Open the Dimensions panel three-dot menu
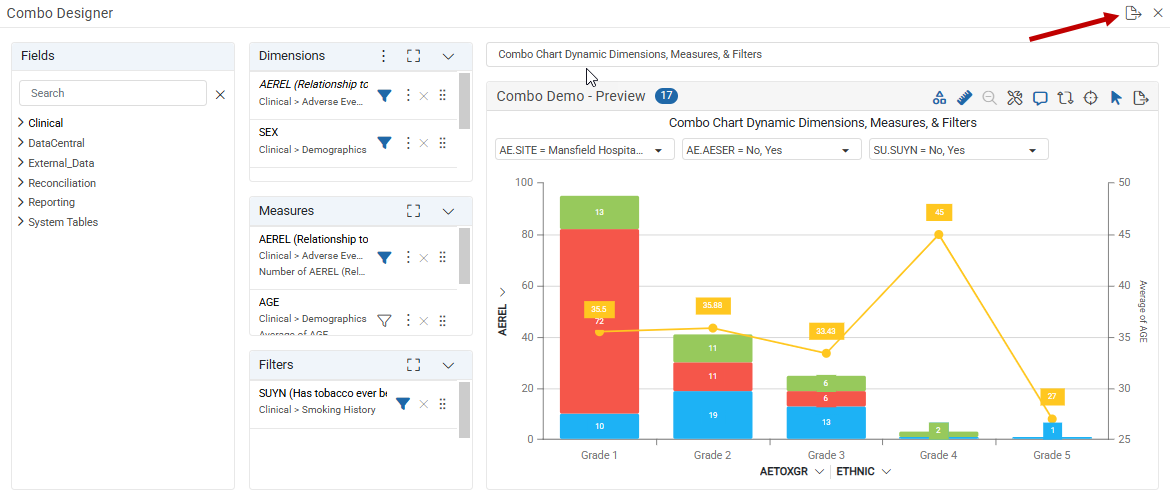Image resolution: width=1170 pixels, height=491 pixels. click(x=384, y=56)
